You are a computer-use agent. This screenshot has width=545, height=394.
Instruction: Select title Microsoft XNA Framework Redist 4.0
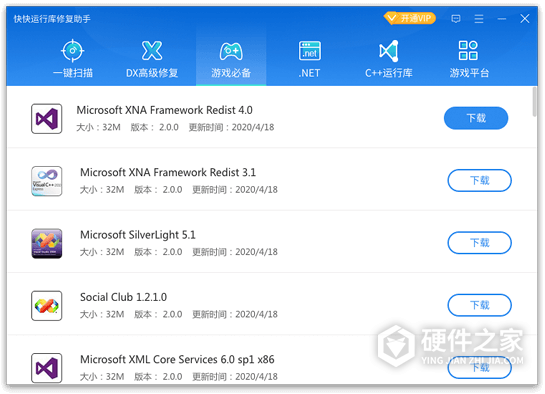pyautogui.click(x=164, y=110)
